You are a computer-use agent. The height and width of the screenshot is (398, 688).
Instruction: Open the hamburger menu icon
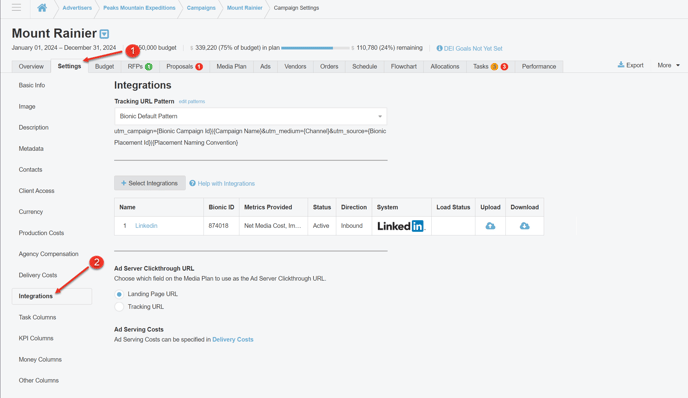click(16, 7)
